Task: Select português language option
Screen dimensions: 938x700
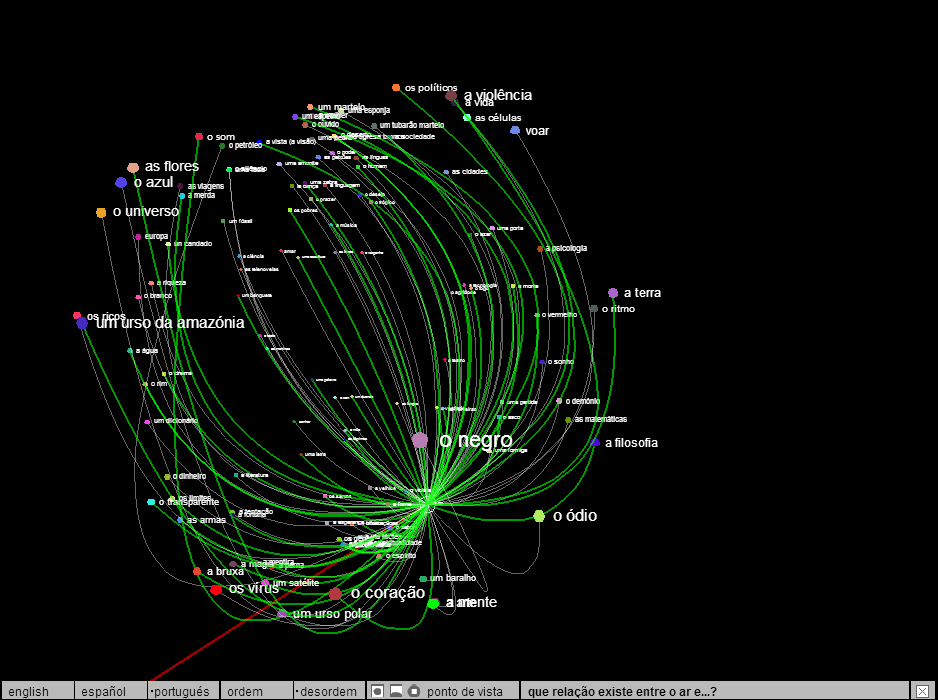Action: 182,691
